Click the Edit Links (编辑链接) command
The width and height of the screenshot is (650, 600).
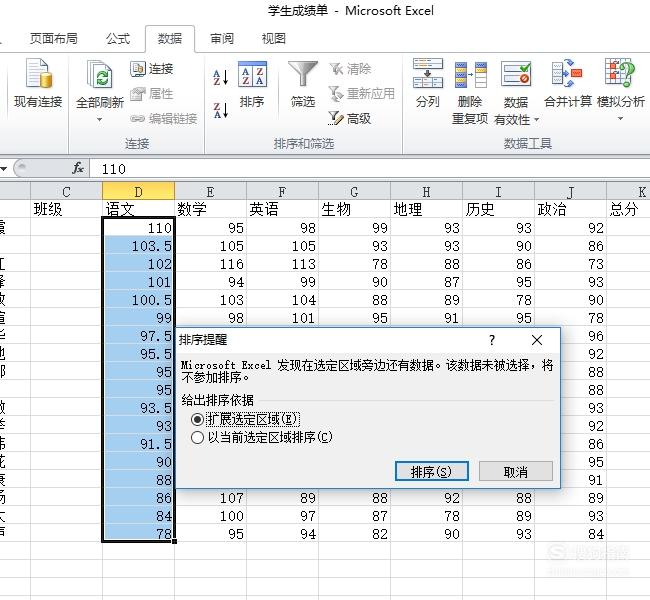pos(164,119)
